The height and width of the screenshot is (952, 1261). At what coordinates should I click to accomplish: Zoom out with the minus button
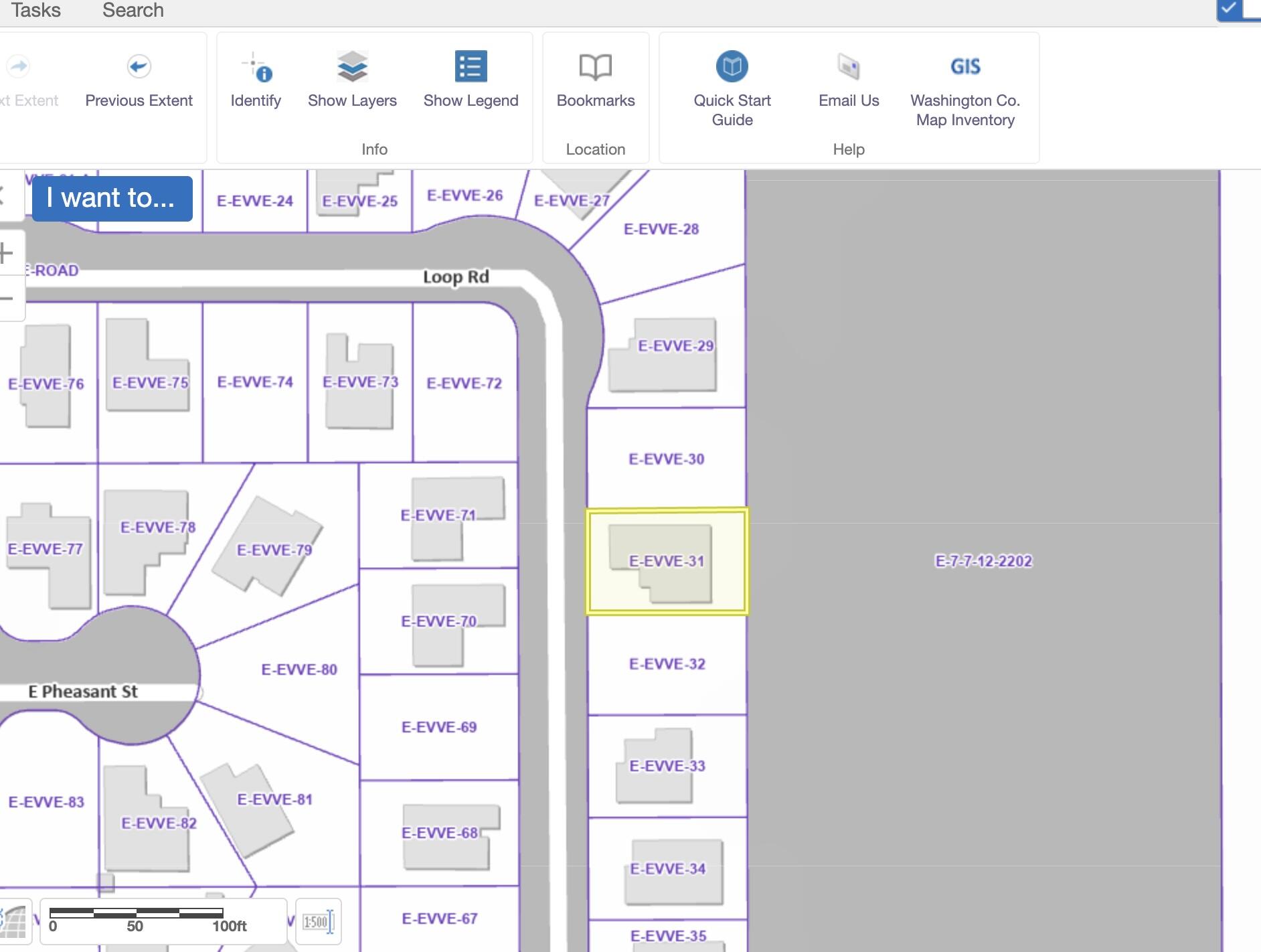[7, 299]
